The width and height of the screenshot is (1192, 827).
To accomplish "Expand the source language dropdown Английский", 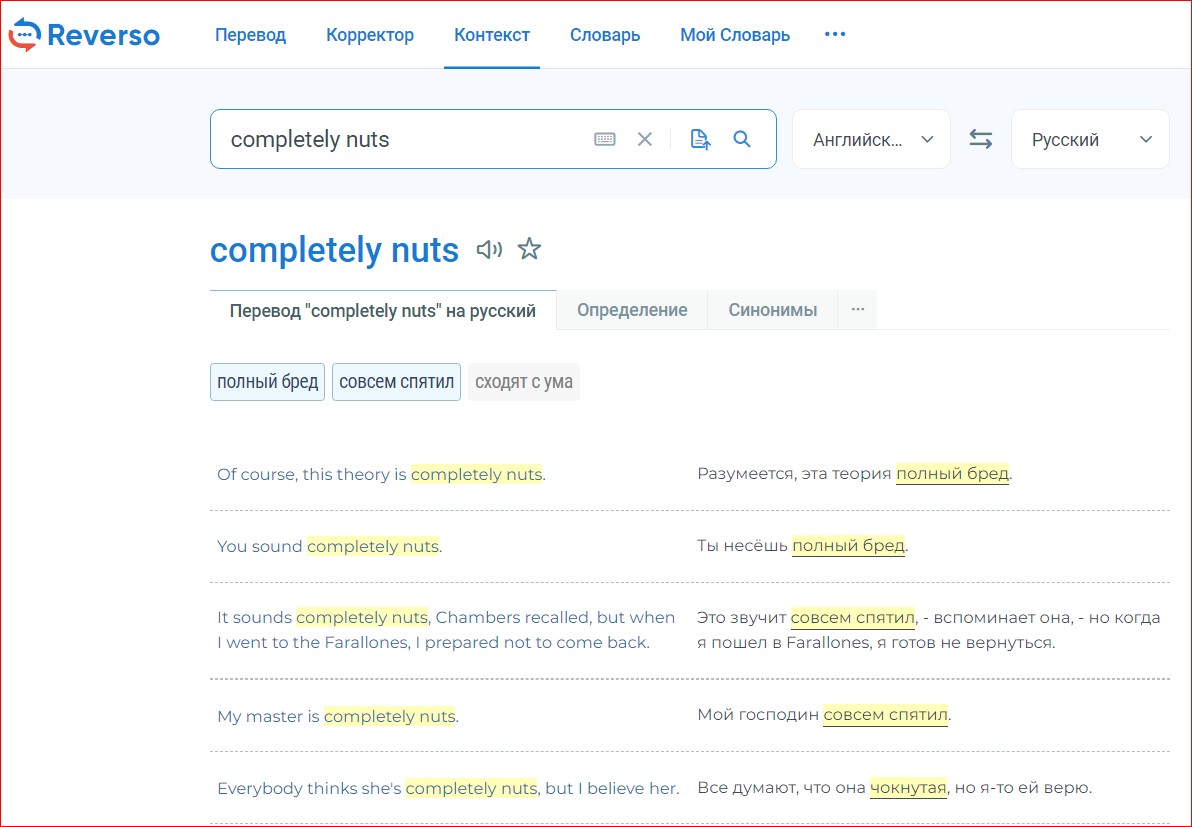I will tap(871, 139).
